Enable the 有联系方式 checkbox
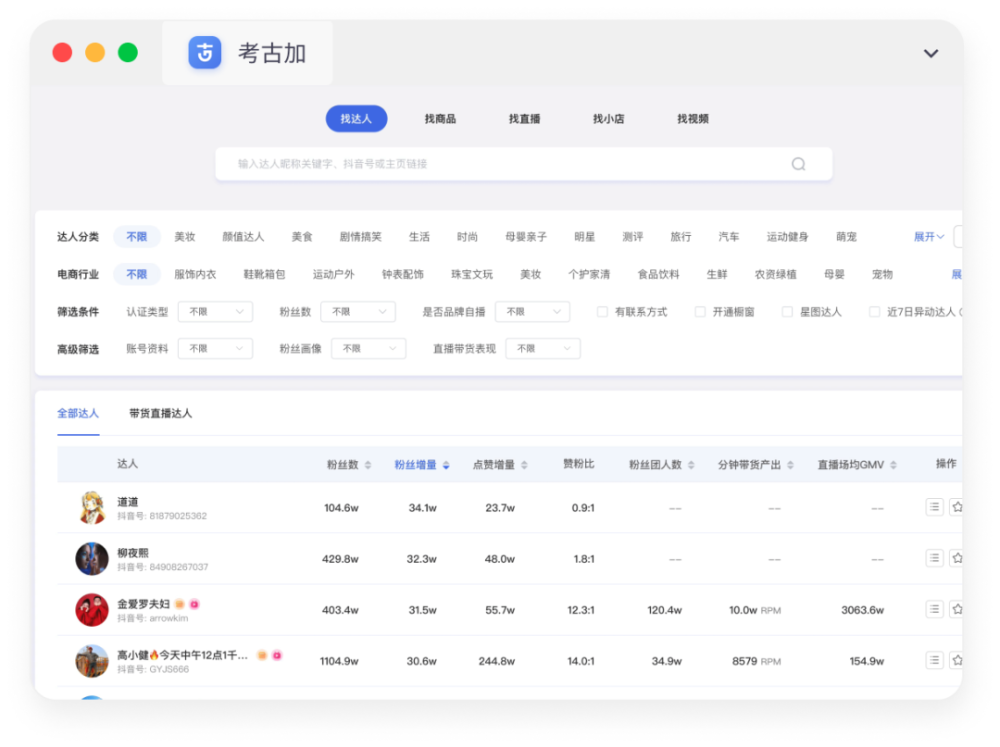 (x=602, y=312)
